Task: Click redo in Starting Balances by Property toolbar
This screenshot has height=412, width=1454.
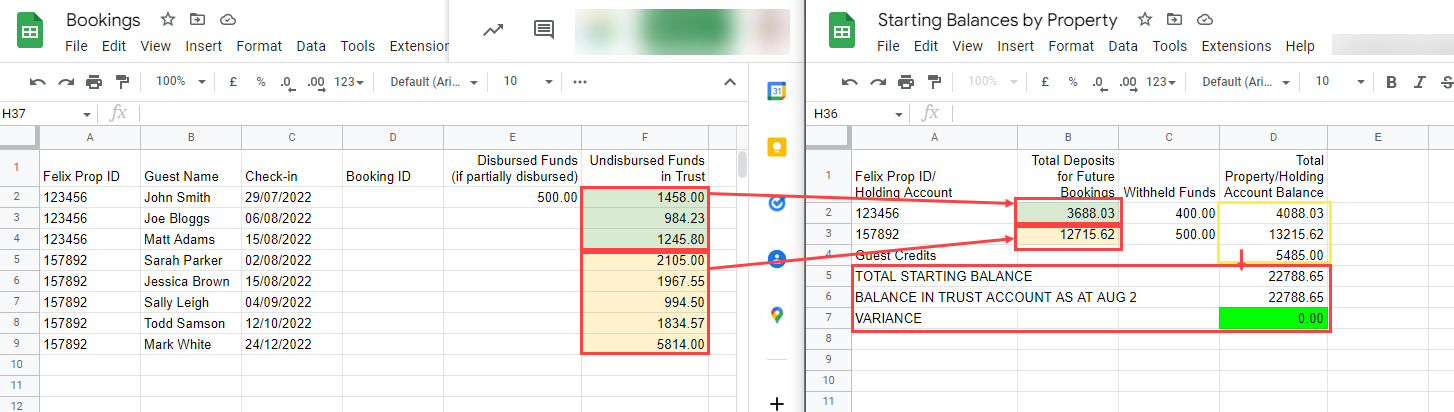Action: point(878,82)
